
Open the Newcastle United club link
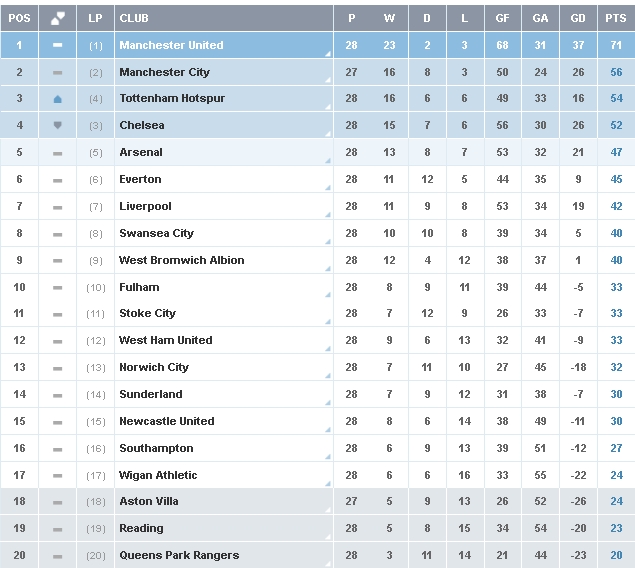click(166, 421)
